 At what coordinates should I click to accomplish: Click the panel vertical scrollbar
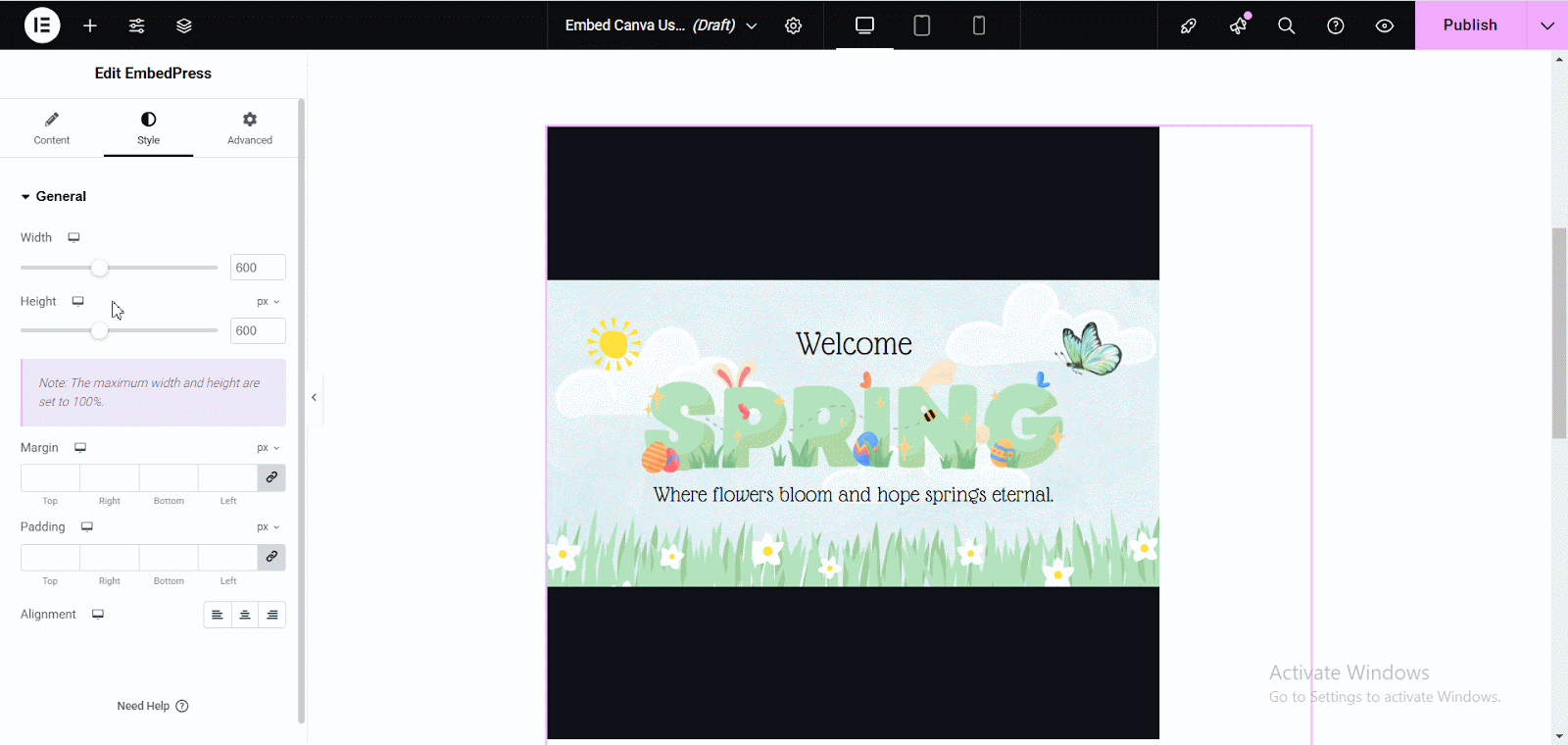tap(301, 412)
